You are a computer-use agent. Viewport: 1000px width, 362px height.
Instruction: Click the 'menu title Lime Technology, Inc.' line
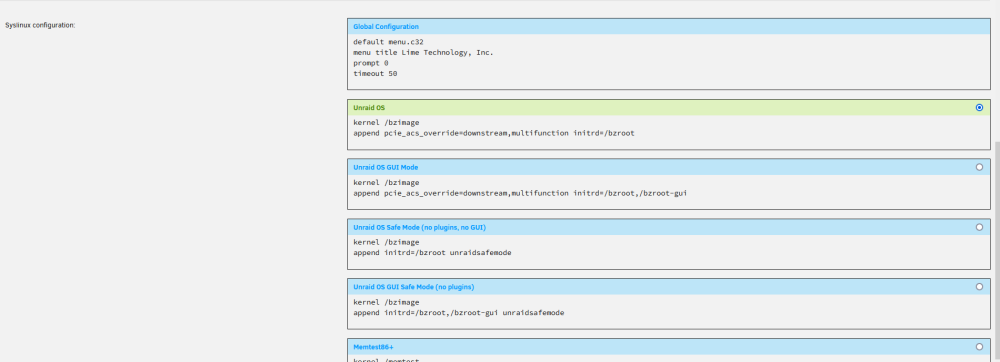[423, 52]
